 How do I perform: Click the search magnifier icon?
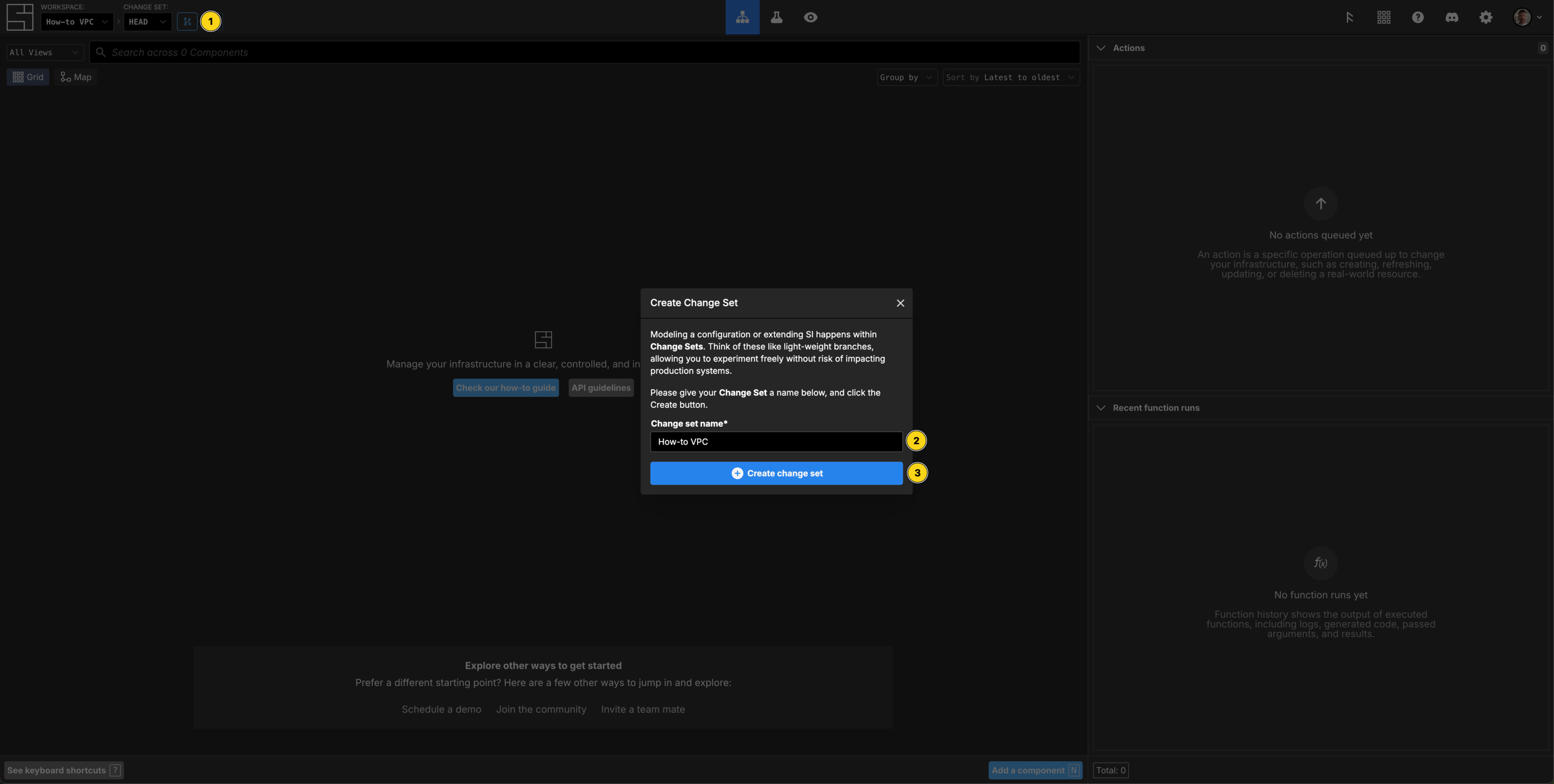click(100, 52)
